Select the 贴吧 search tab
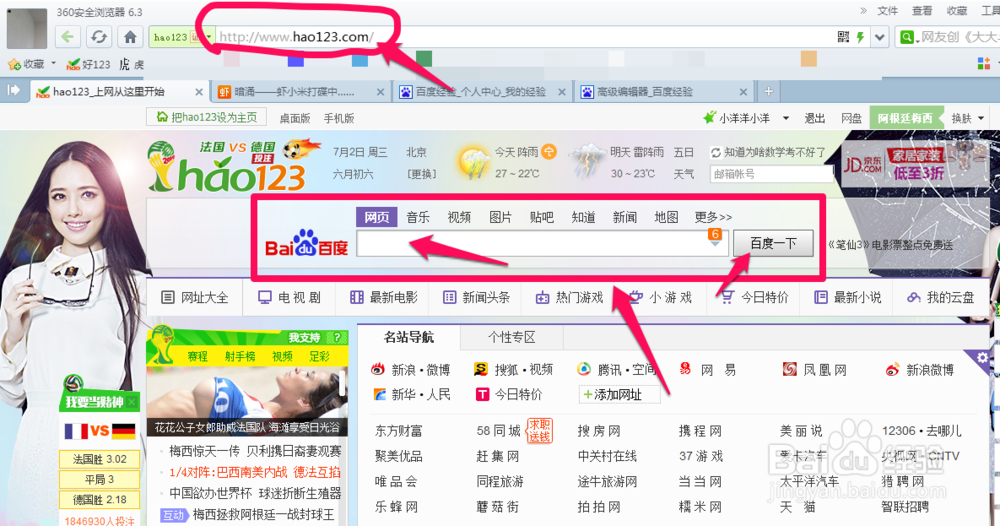This screenshot has width=1000, height=526. tap(541, 217)
